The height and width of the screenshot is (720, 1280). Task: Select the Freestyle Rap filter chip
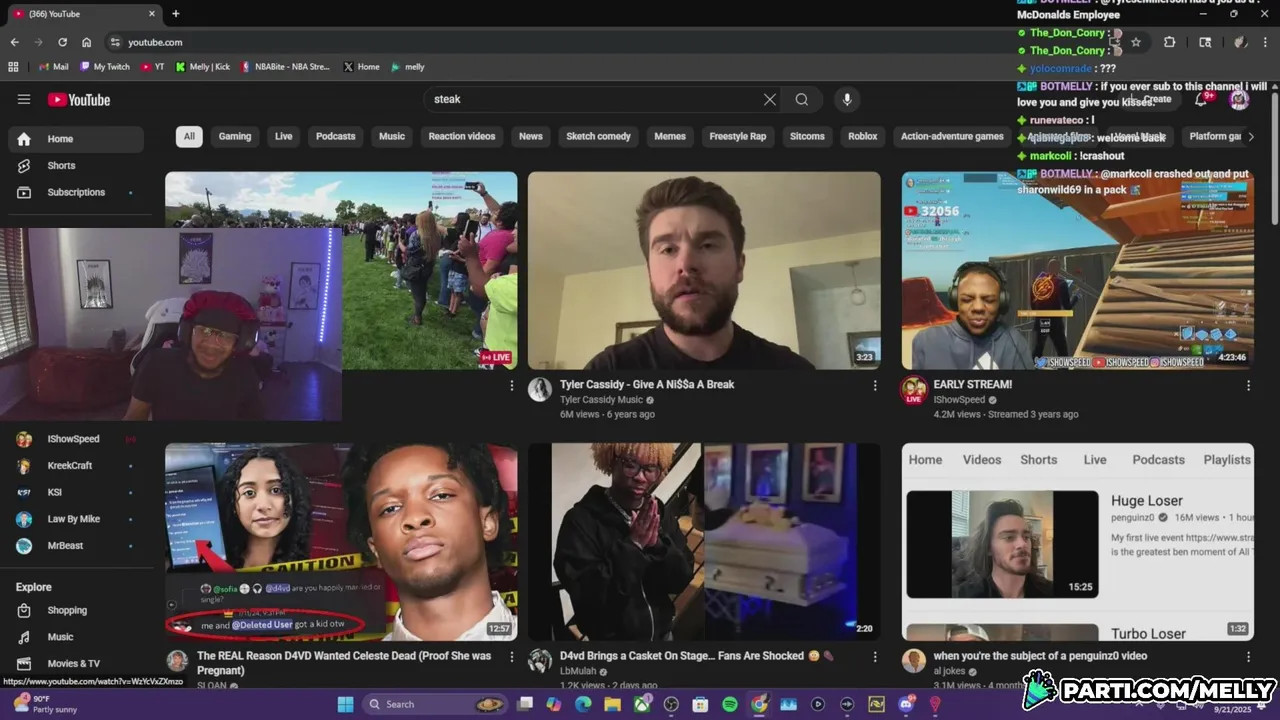(x=737, y=136)
